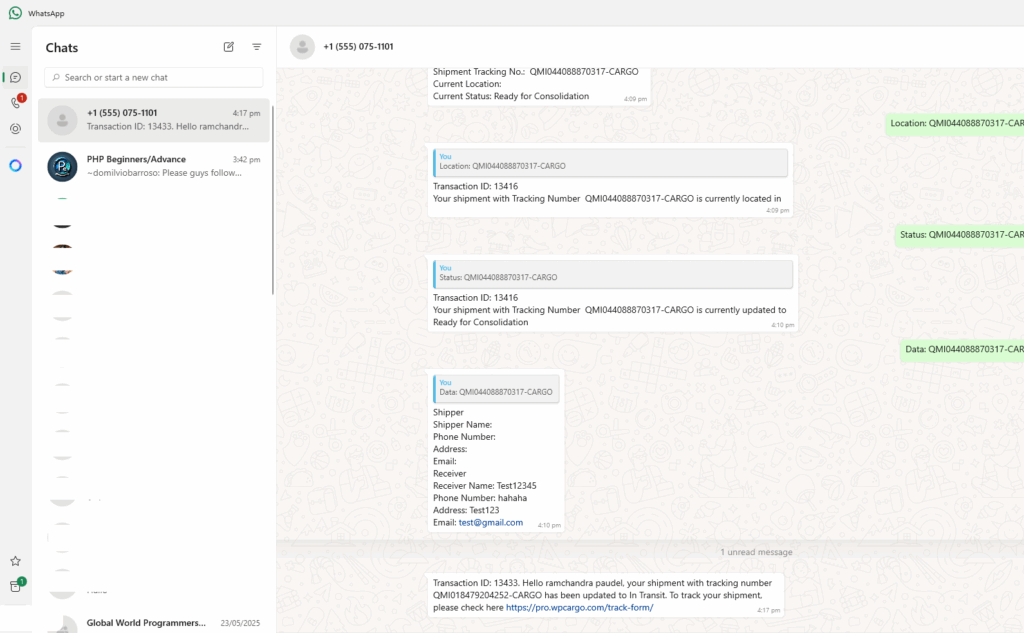The height and width of the screenshot is (633, 1024).
Task: Click the chat list vertical scrollbar
Action: pyautogui.click(x=273, y=199)
